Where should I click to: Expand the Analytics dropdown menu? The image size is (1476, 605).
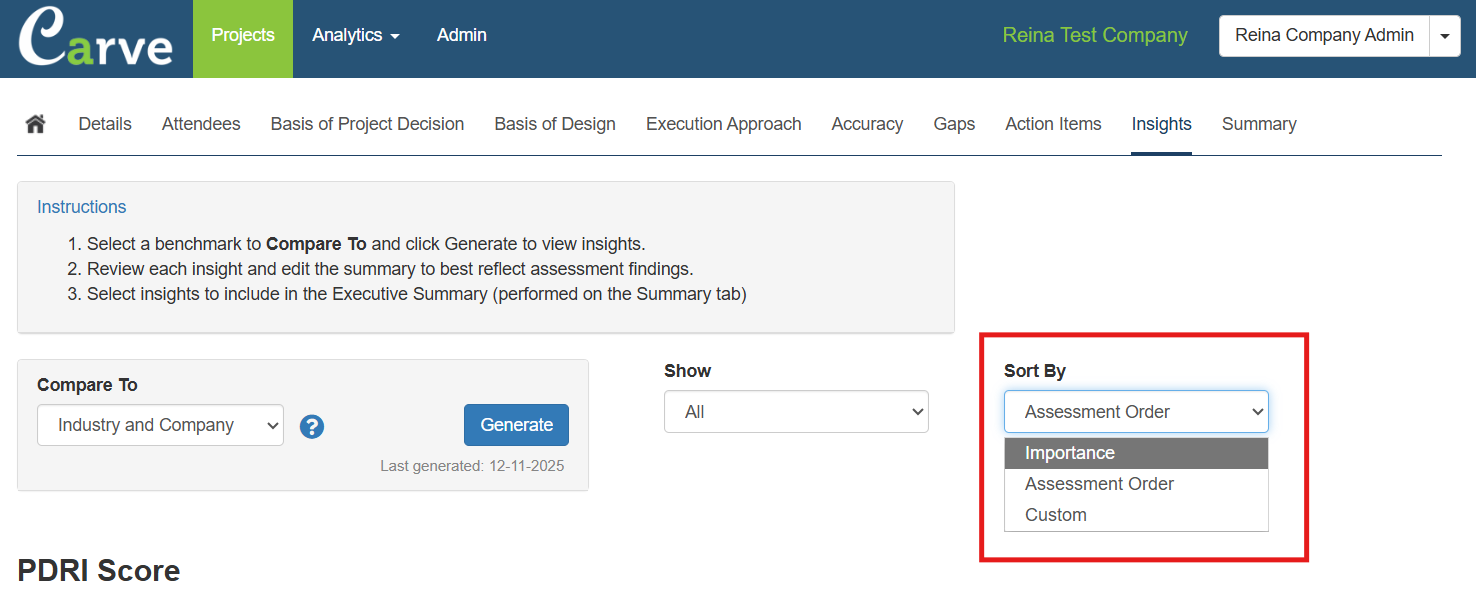355,35
